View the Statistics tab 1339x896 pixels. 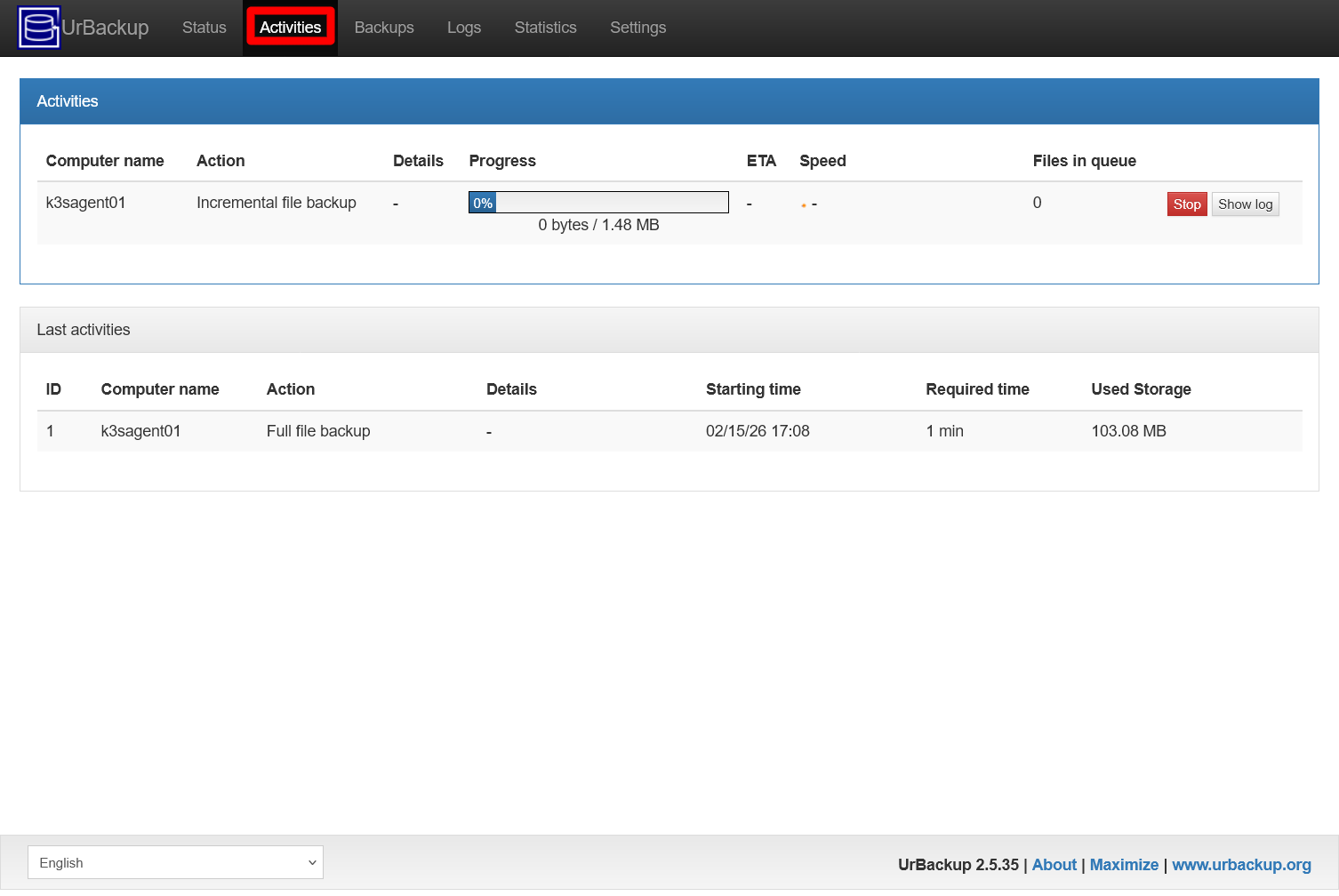click(545, 28)
